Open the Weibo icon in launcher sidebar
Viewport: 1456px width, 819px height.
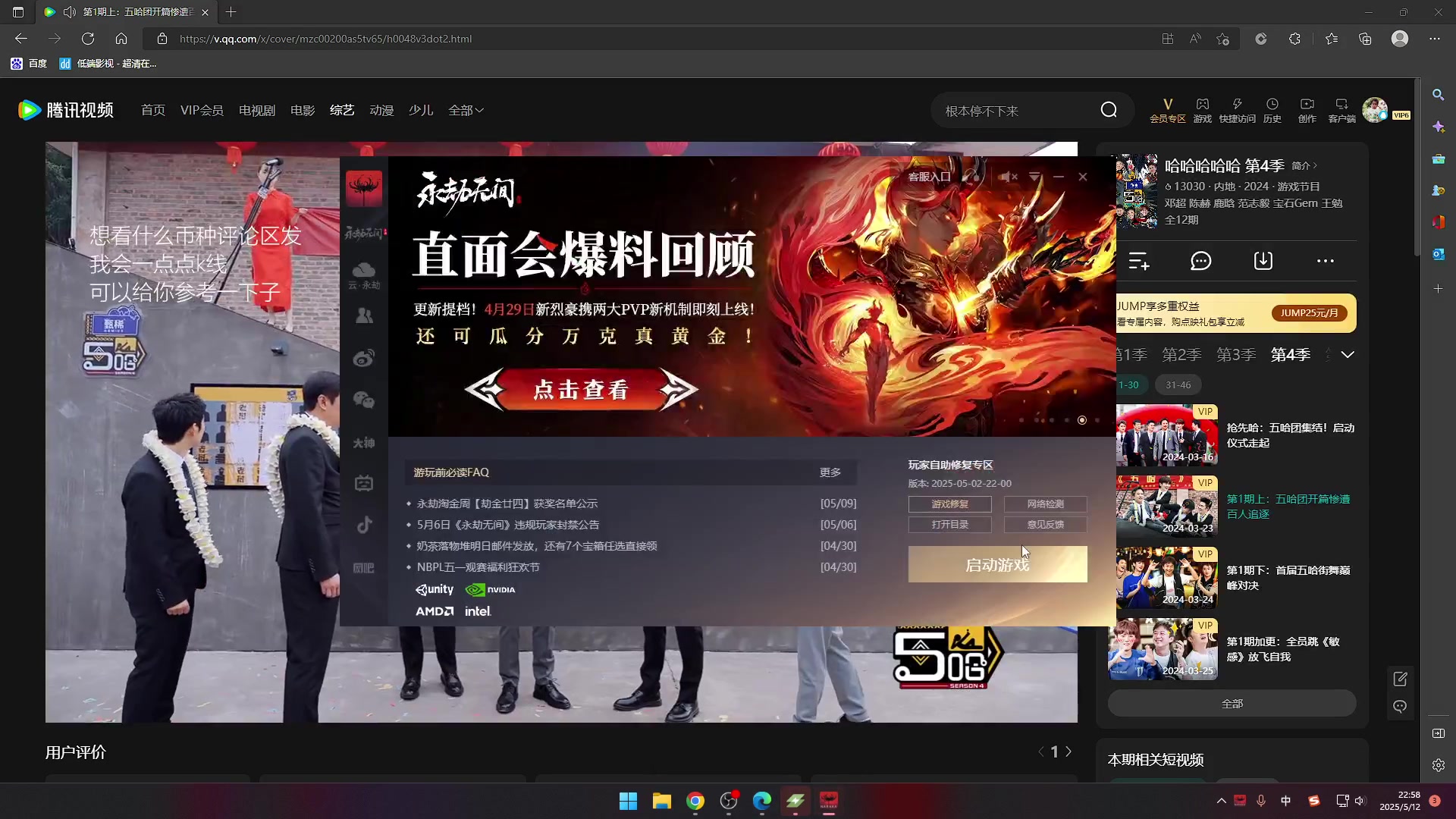pos(364,358)
